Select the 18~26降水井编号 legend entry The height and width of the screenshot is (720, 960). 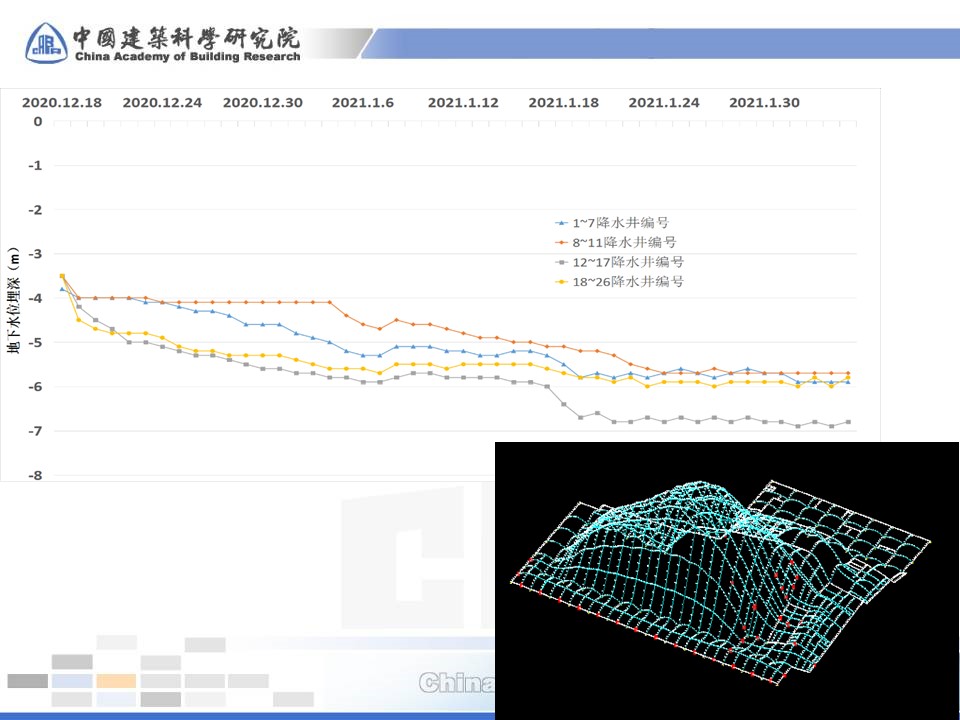coord(620,282)
